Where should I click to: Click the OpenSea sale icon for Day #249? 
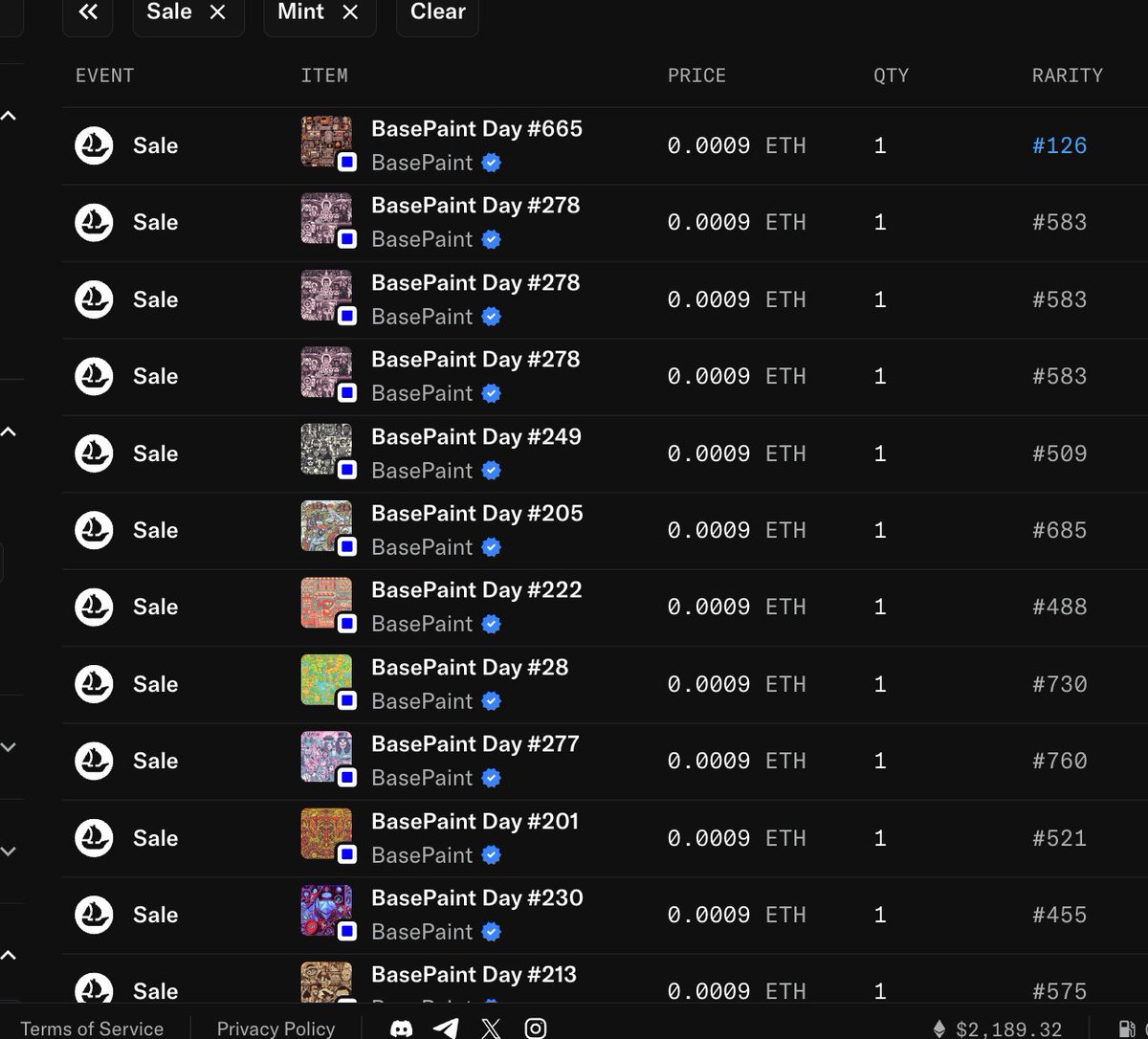(x=94, y=453)
